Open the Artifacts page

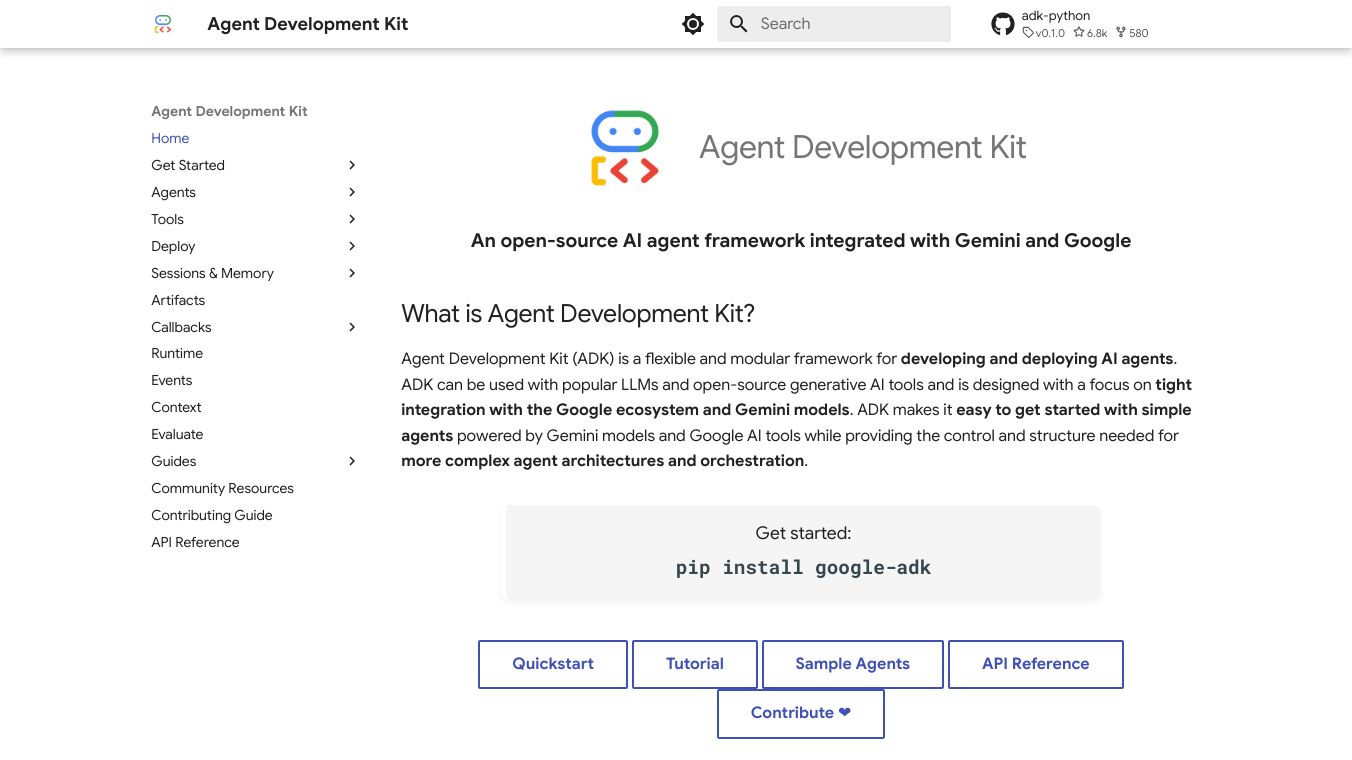point(178,300)
